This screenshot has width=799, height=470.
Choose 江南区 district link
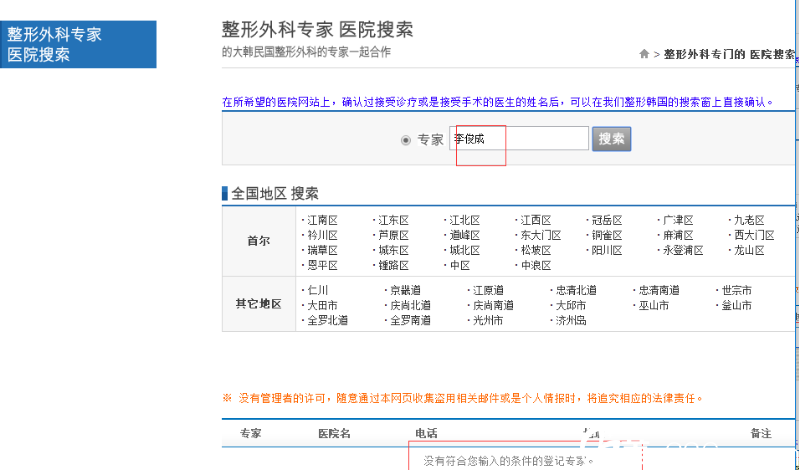tap(322, 220)
